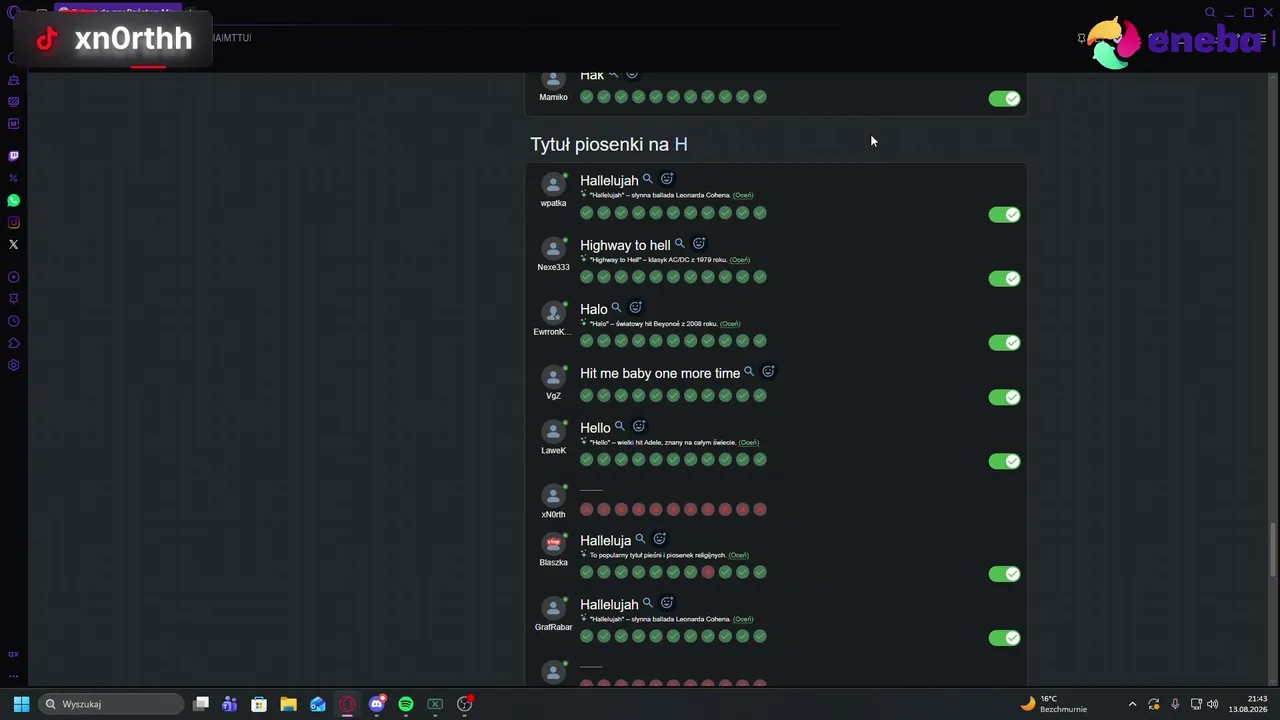This screenshot has height=720, width=1280.
Task: Click wpatka's player avatar
Action: pyautogui.click(x=553, y=185)
